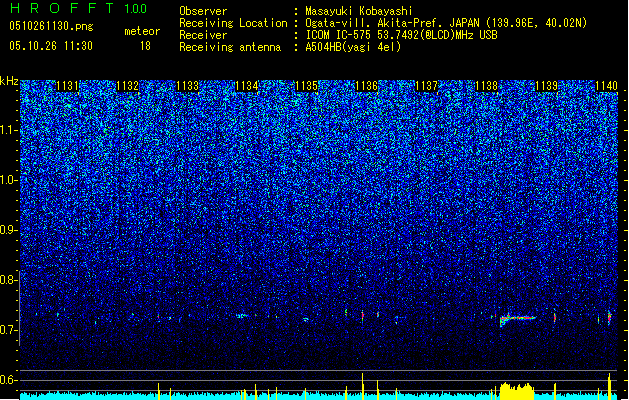The height and width of the screenshot is (400, 629).
Task: Click the 1.1 frequency axis label
Action: pyautogui.click(x=9, y=130)
